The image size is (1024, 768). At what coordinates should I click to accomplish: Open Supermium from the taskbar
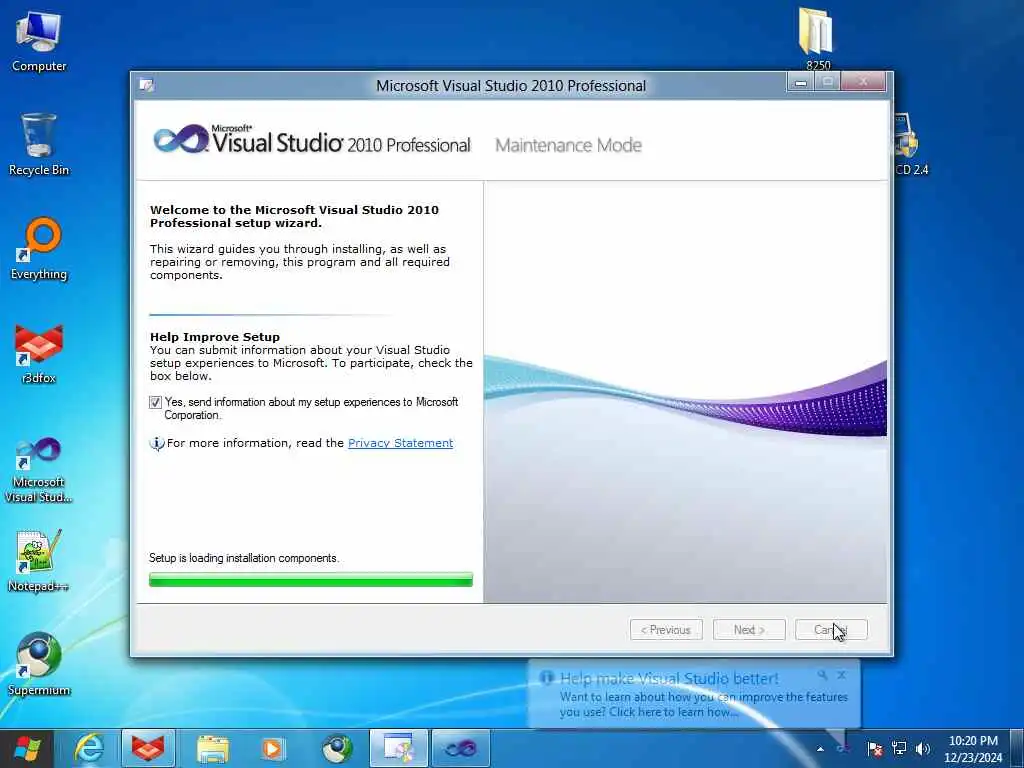point(336,748)
